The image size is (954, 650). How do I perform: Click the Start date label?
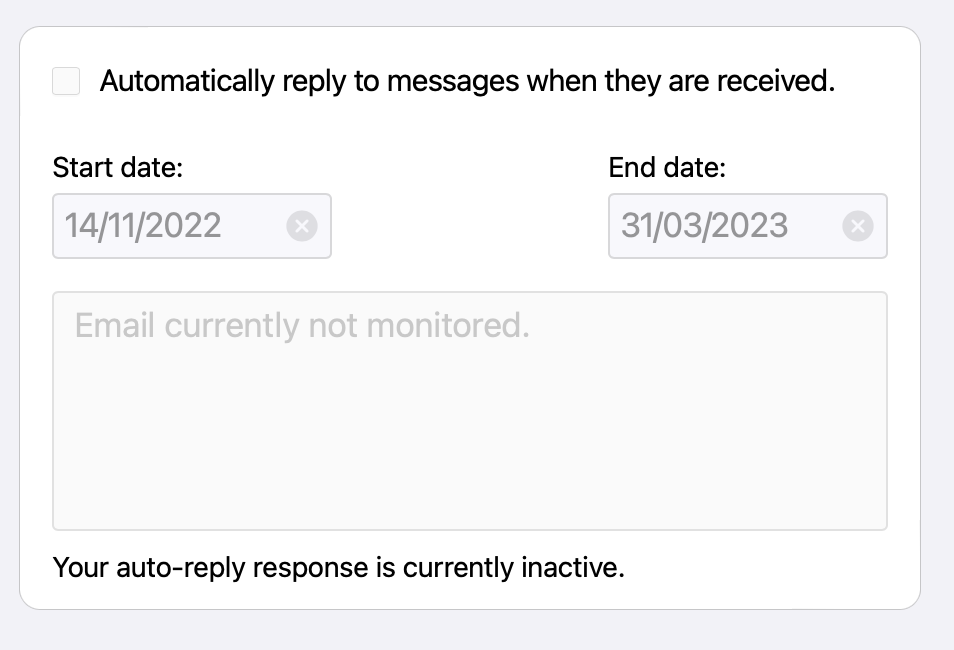(x=117, y=167)
